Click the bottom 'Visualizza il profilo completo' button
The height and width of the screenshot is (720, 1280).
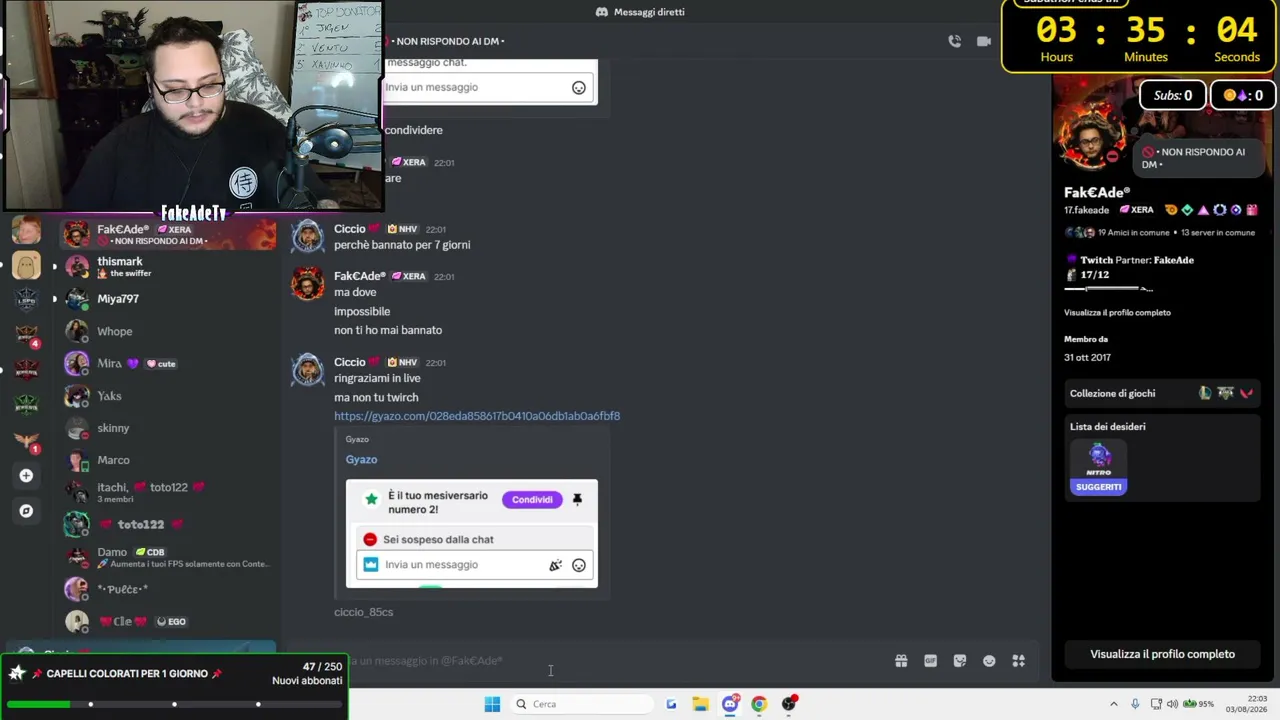1162,654
